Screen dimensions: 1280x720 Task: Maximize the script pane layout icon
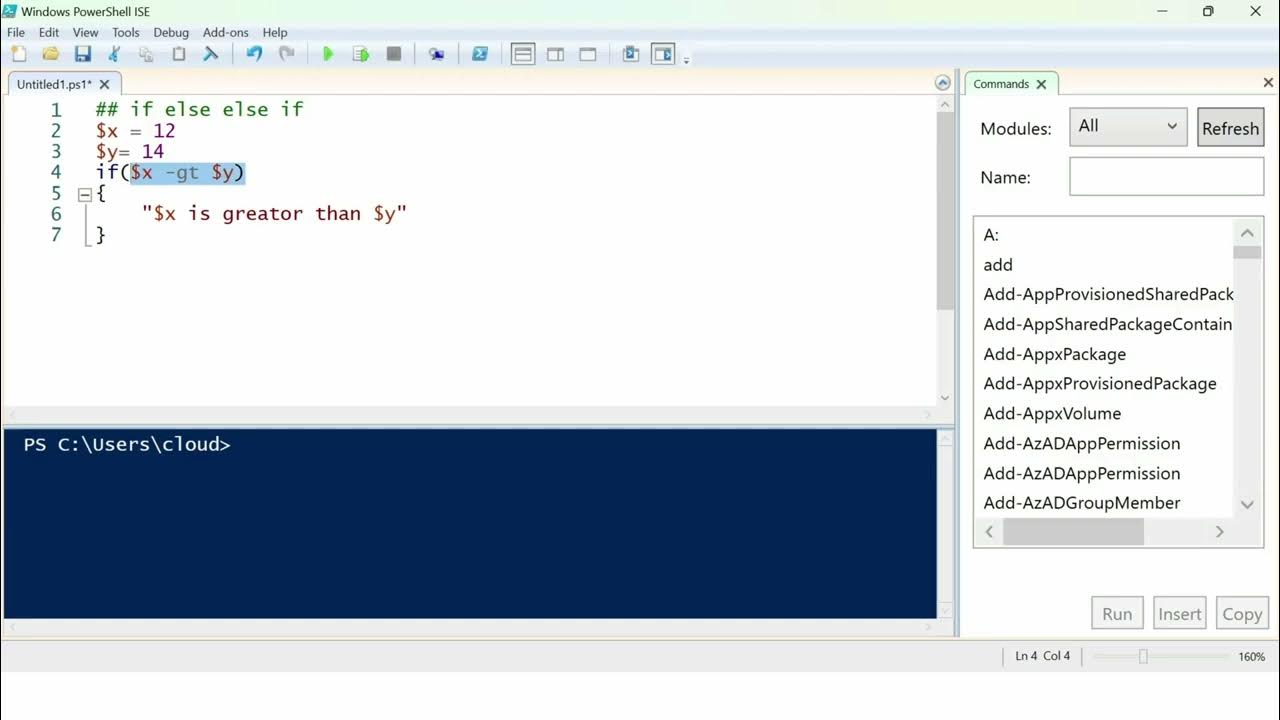coord(588,54)
